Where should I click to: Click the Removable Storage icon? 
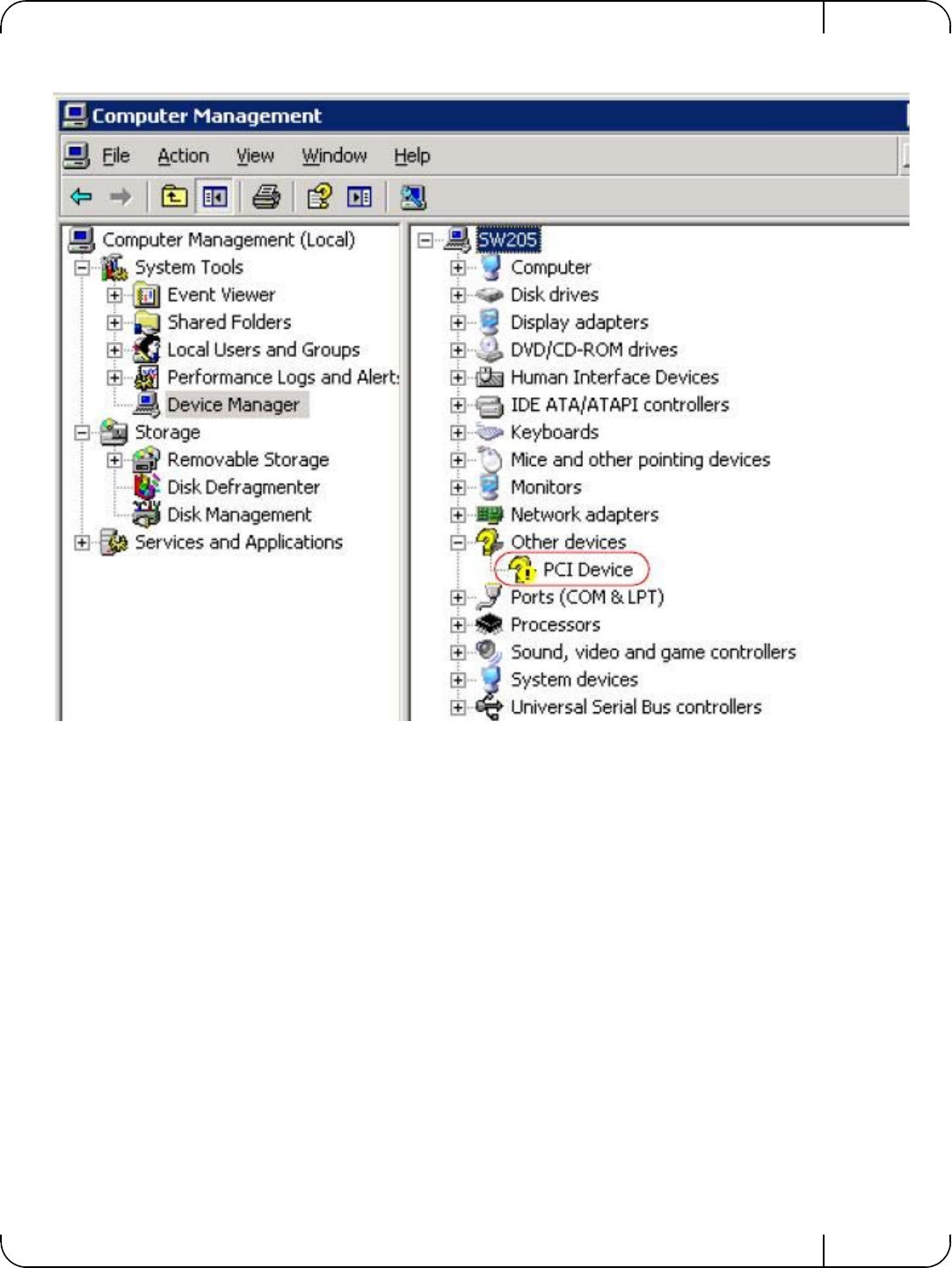click(146, 459)
